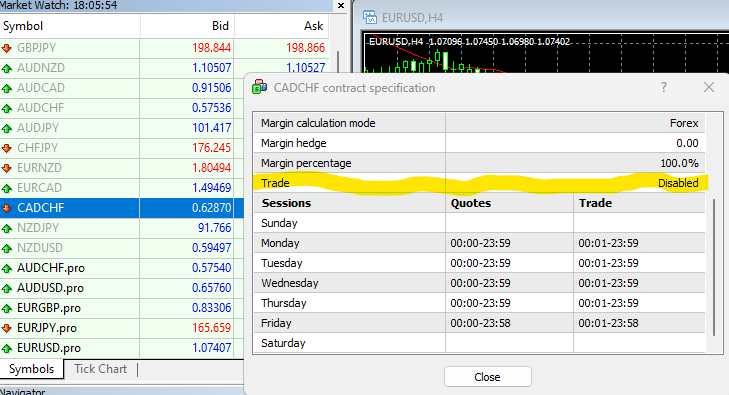Image resolution: width=729 pixels, height=395 pixels.
Task: Click the green up arrow icon beside AUDCHF.pro
Action: point(7,268)
